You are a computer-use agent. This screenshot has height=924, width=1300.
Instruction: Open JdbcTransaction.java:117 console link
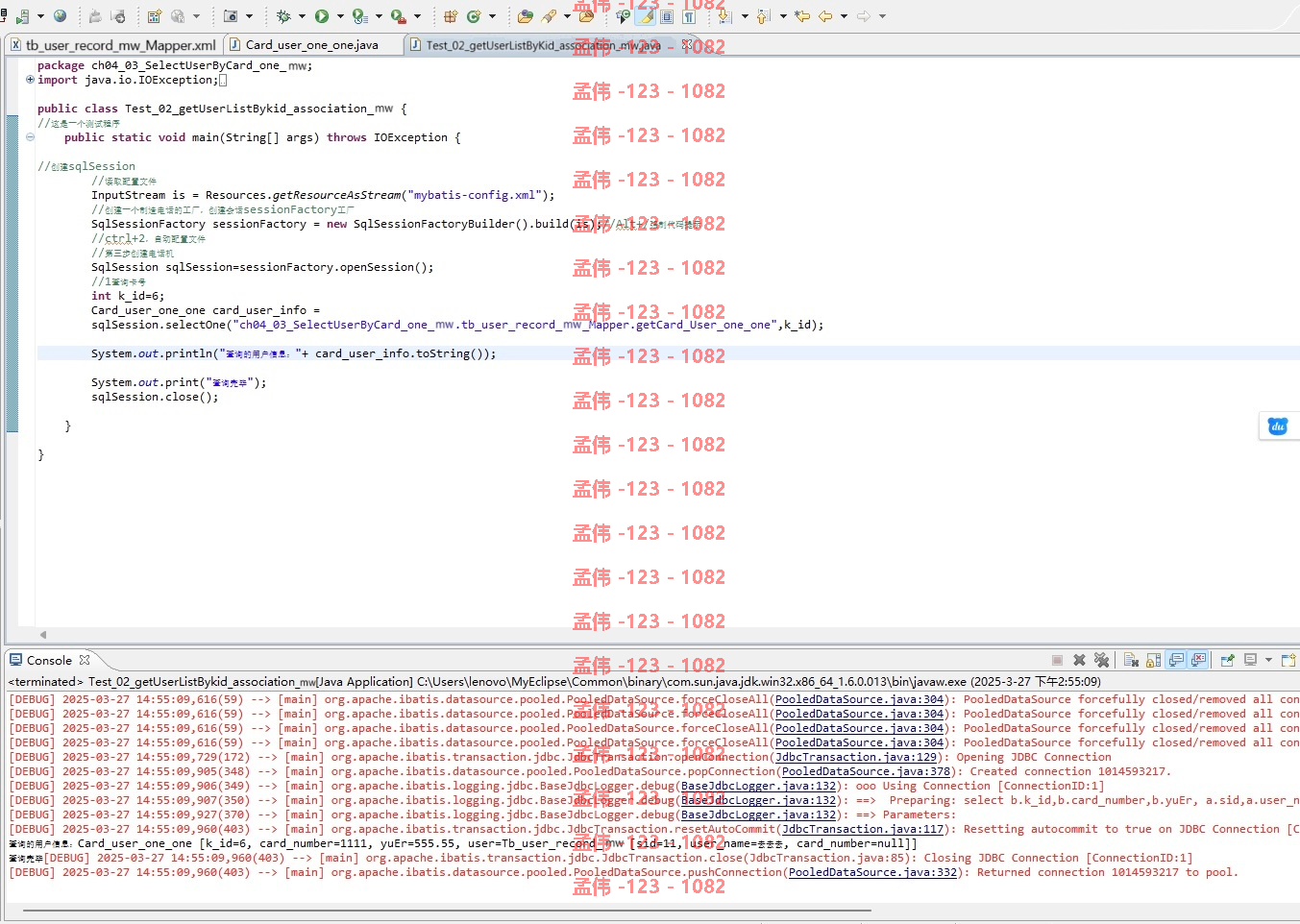click(863, 829)
